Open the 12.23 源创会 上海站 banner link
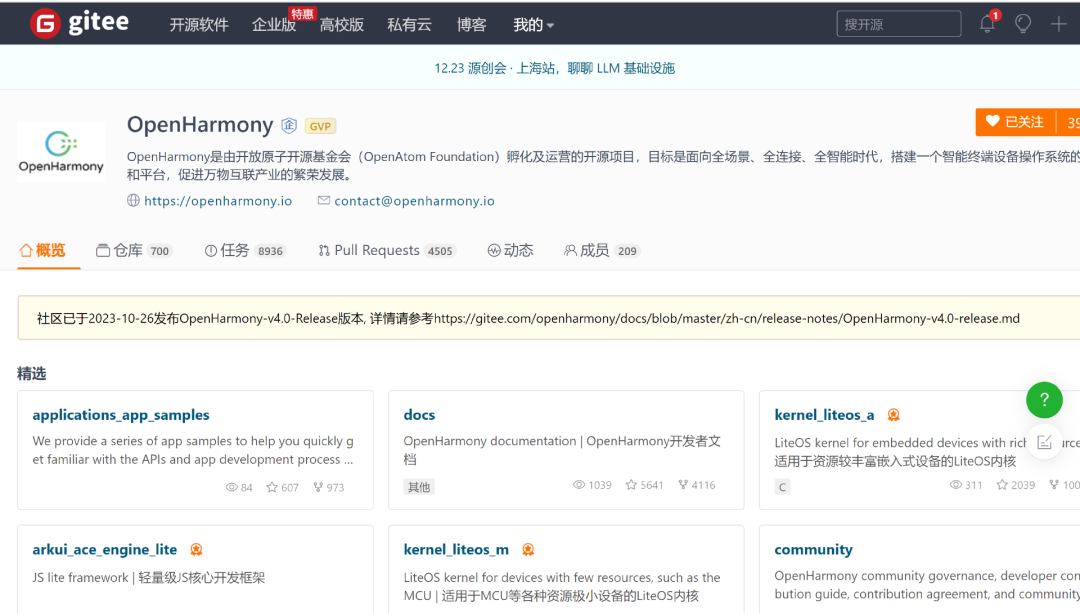Image resolution: width=1080 pixels, height=613 pixels. 554,68
